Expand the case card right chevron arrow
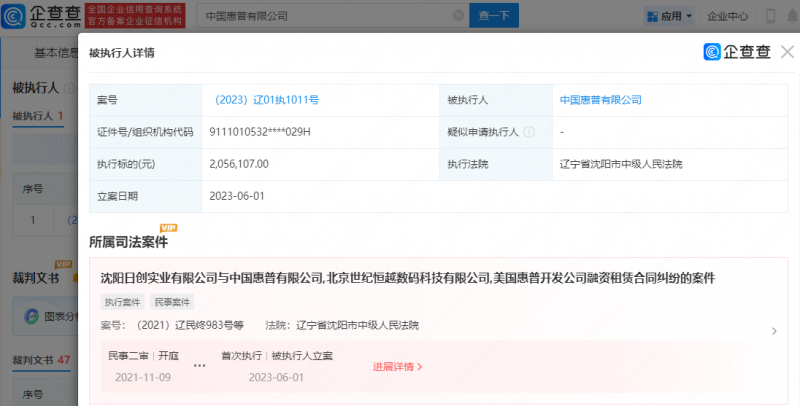 (774, 331)
